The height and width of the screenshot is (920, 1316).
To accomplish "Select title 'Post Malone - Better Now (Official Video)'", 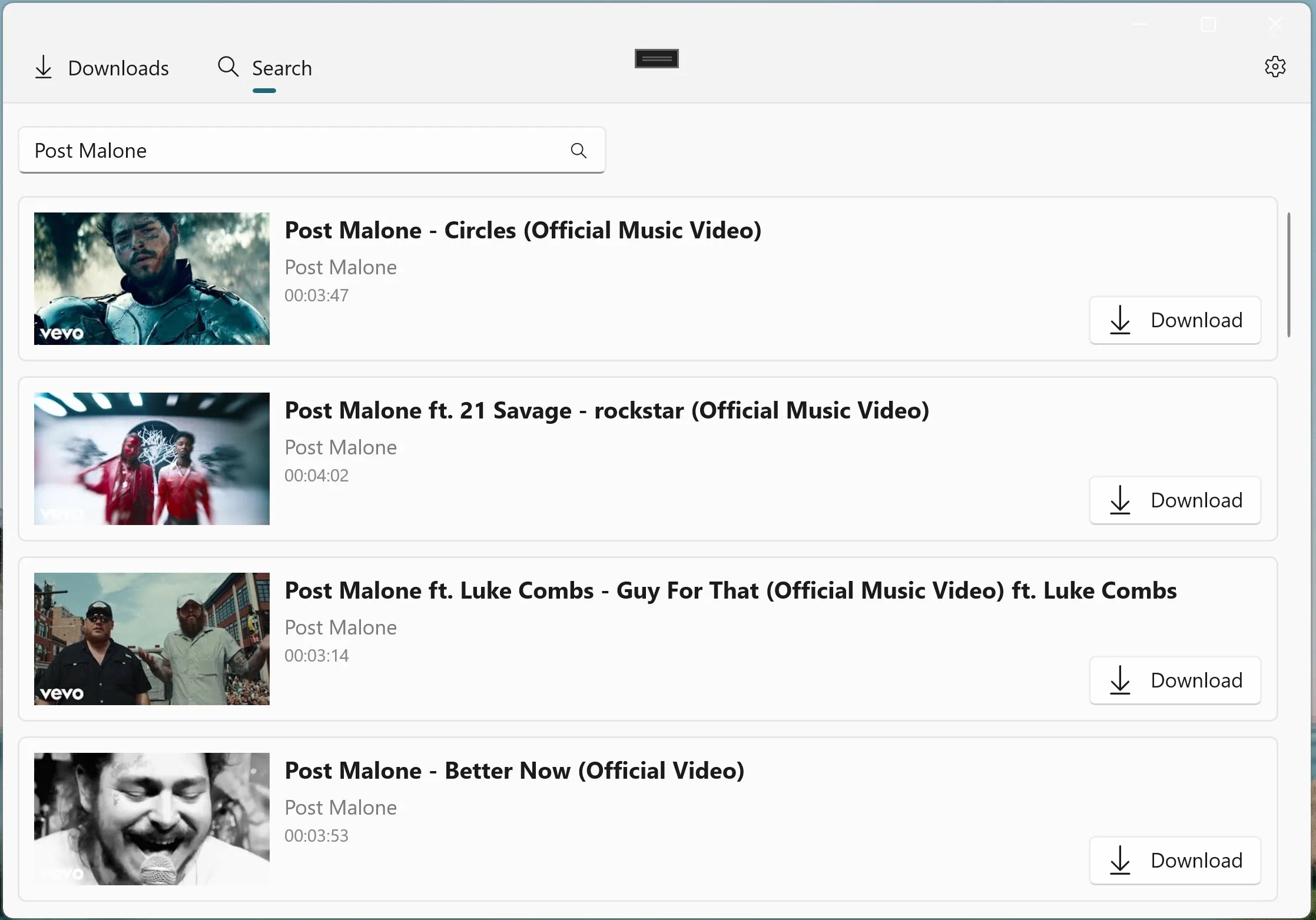I will [515, 770].
